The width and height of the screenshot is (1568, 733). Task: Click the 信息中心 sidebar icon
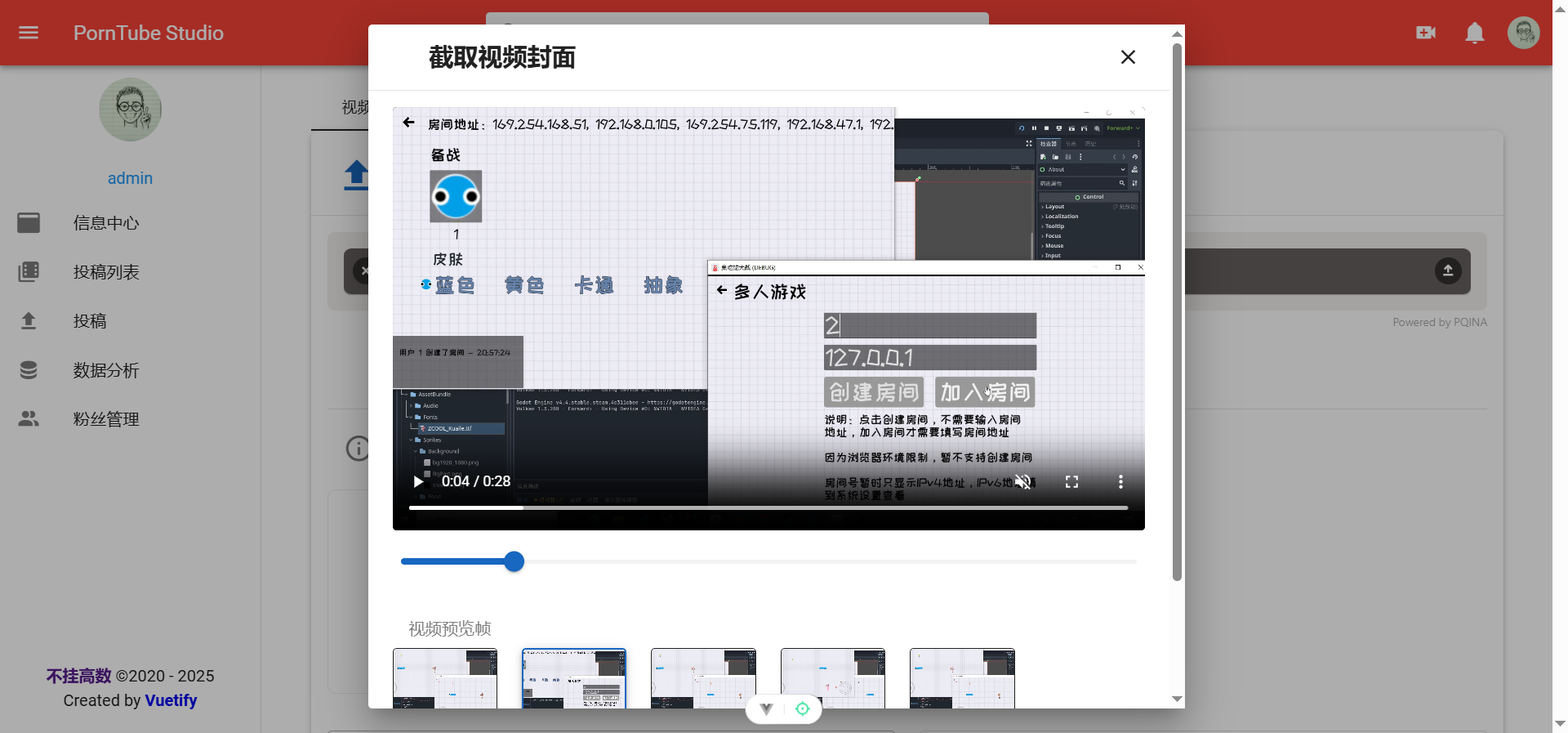[29, 223]
